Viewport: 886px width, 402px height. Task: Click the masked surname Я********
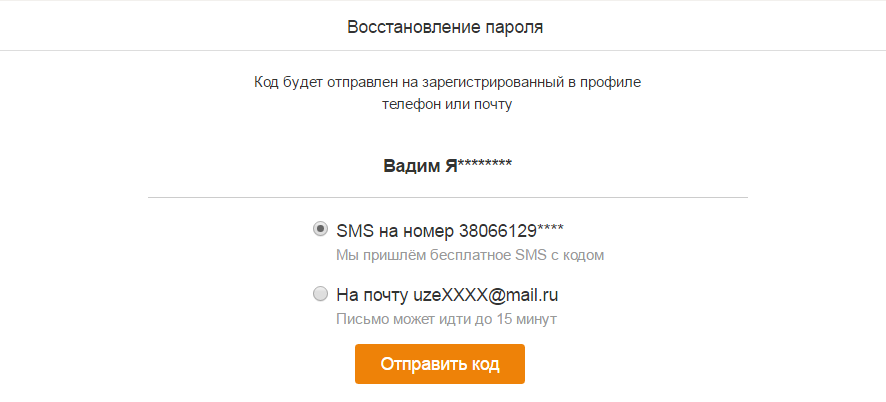point(479,165)
